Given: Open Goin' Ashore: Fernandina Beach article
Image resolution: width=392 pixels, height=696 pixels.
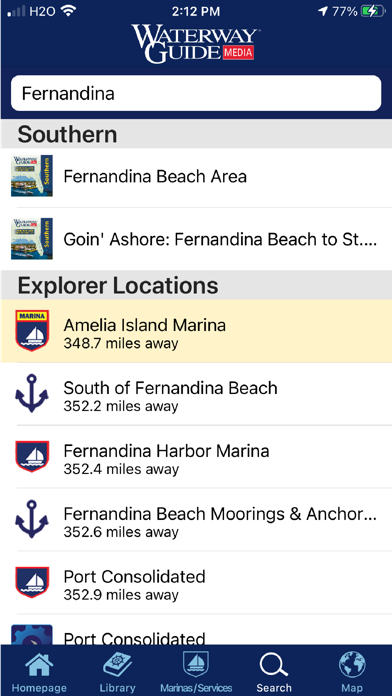Looking at the screenshot, I should [196, 239].
